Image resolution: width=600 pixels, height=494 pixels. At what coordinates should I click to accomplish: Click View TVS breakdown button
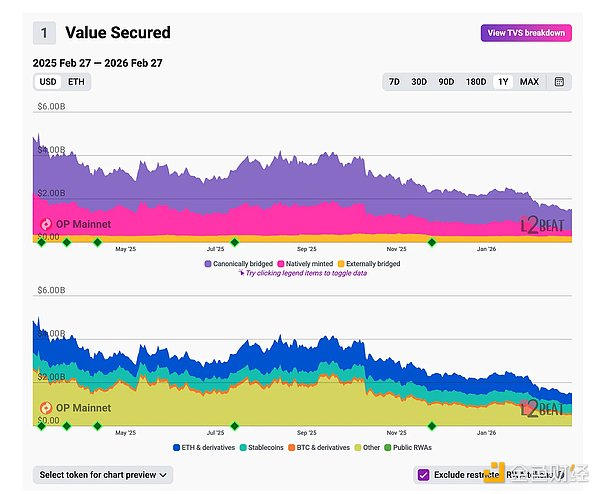tap(526, 33)
